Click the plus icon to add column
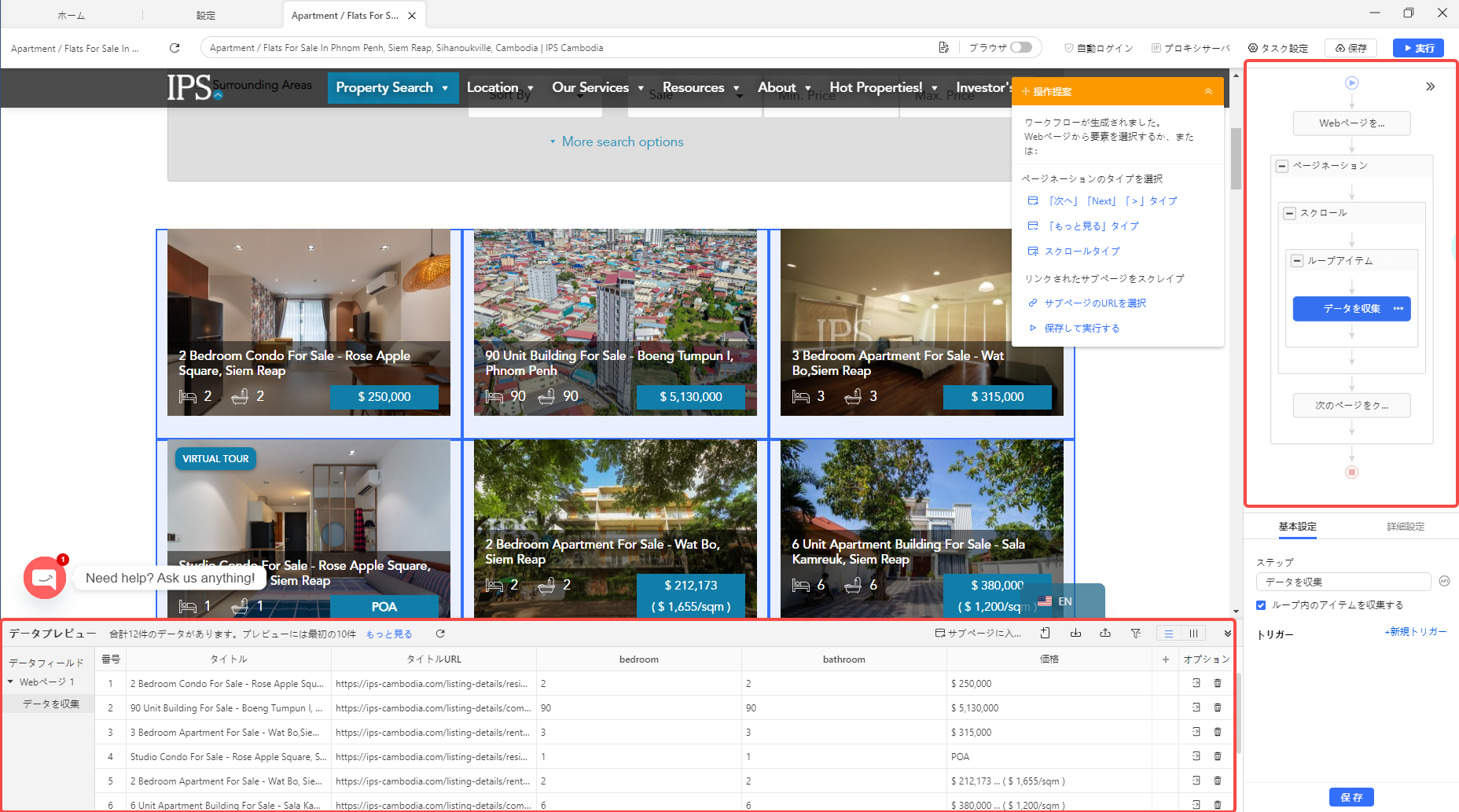Screen dimensions: 1459x812 coord(1166,660)
